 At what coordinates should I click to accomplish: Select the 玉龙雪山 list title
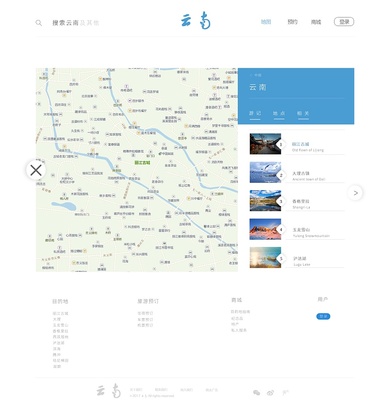point(301,230)
